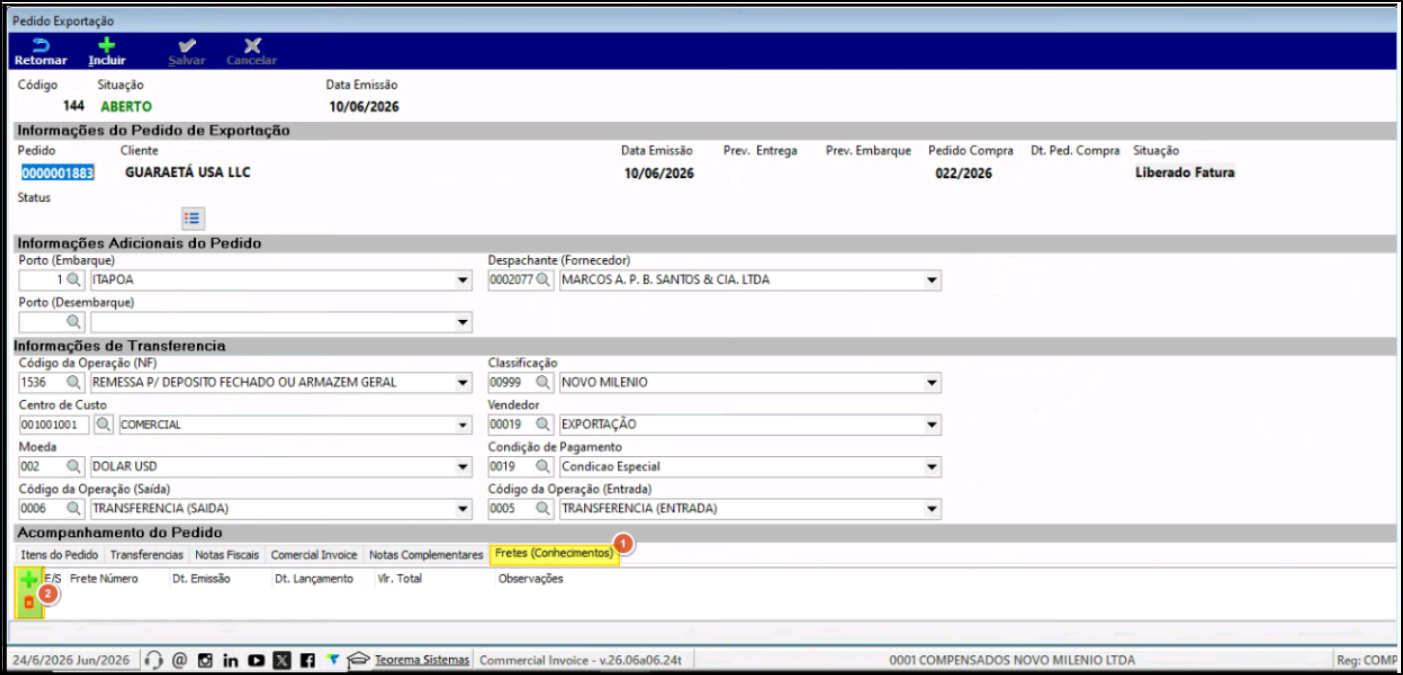Click the magnifier next to Centro de Custo
1403x675 pixels.
click(103, 425)
